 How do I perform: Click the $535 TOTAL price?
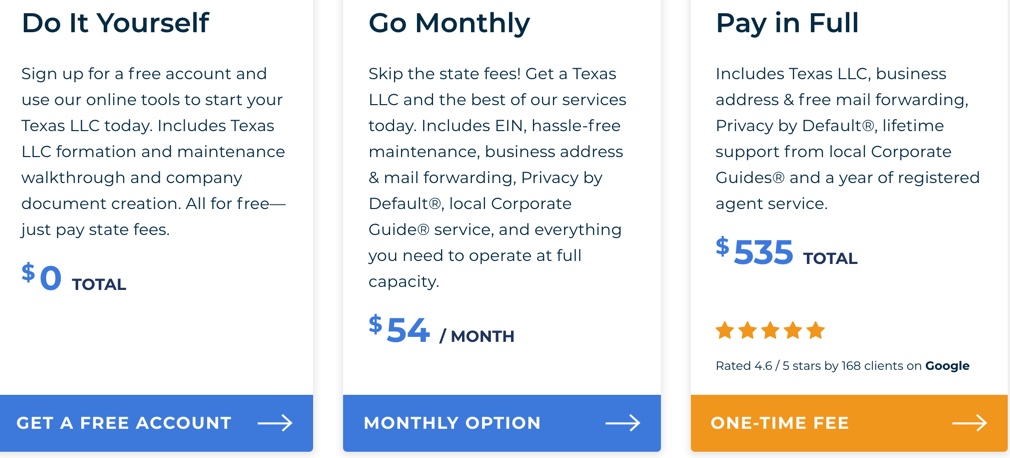786,253
